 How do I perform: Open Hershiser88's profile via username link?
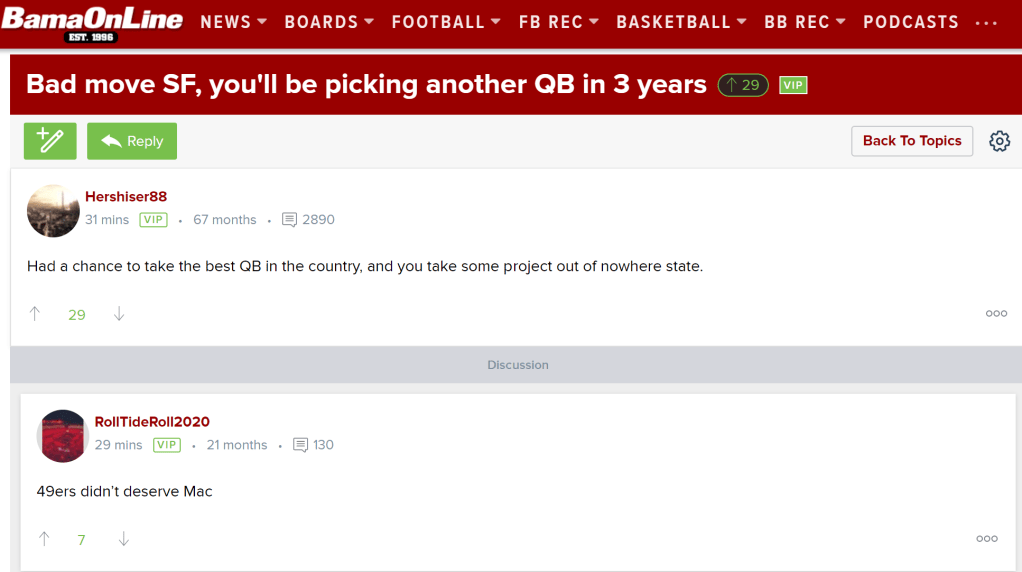(x=126, y=197)
